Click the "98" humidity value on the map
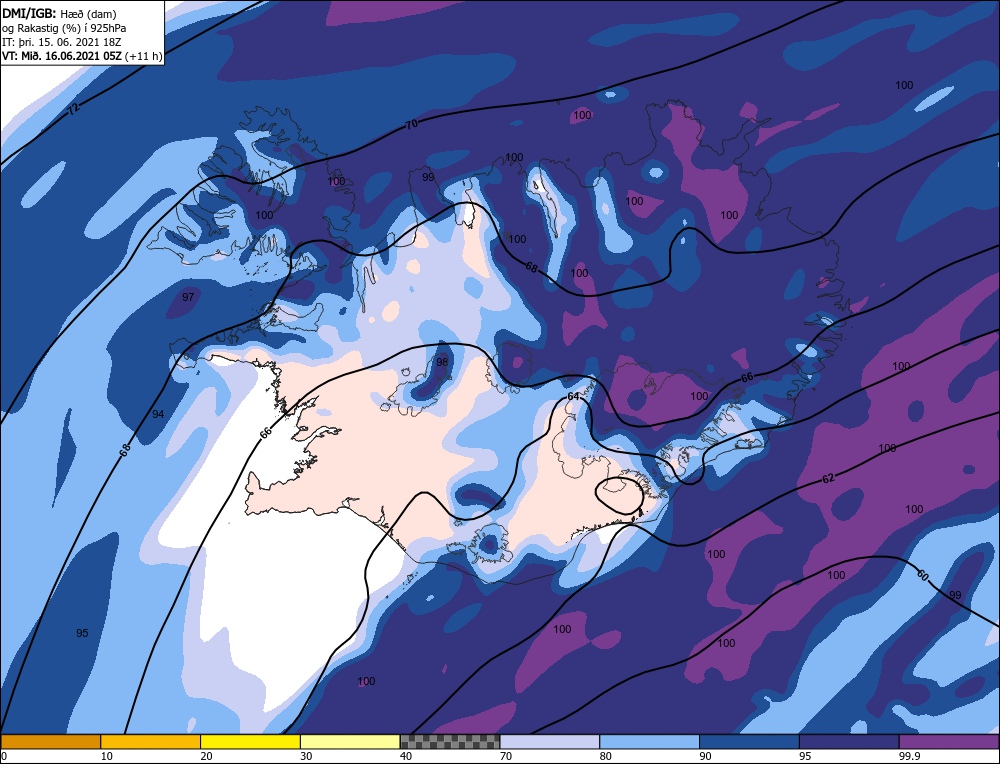Viewport: 1000px width, 764px height. [442, 362]
